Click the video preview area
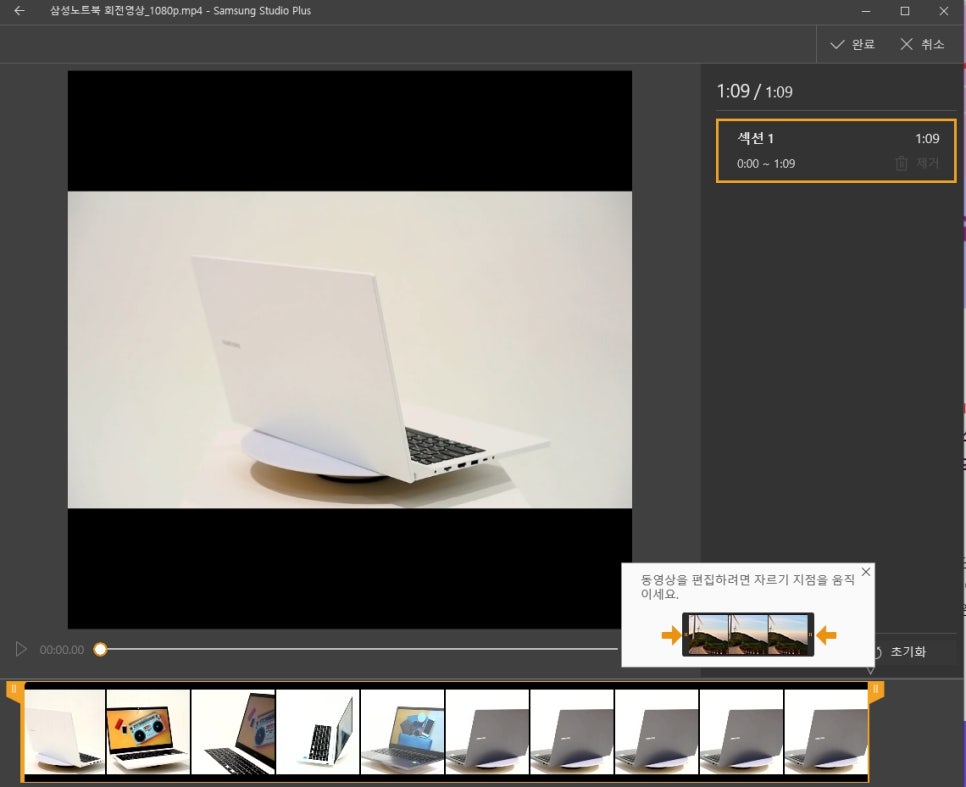Viewport: 966px width, 787px height. tap(350, 350)
